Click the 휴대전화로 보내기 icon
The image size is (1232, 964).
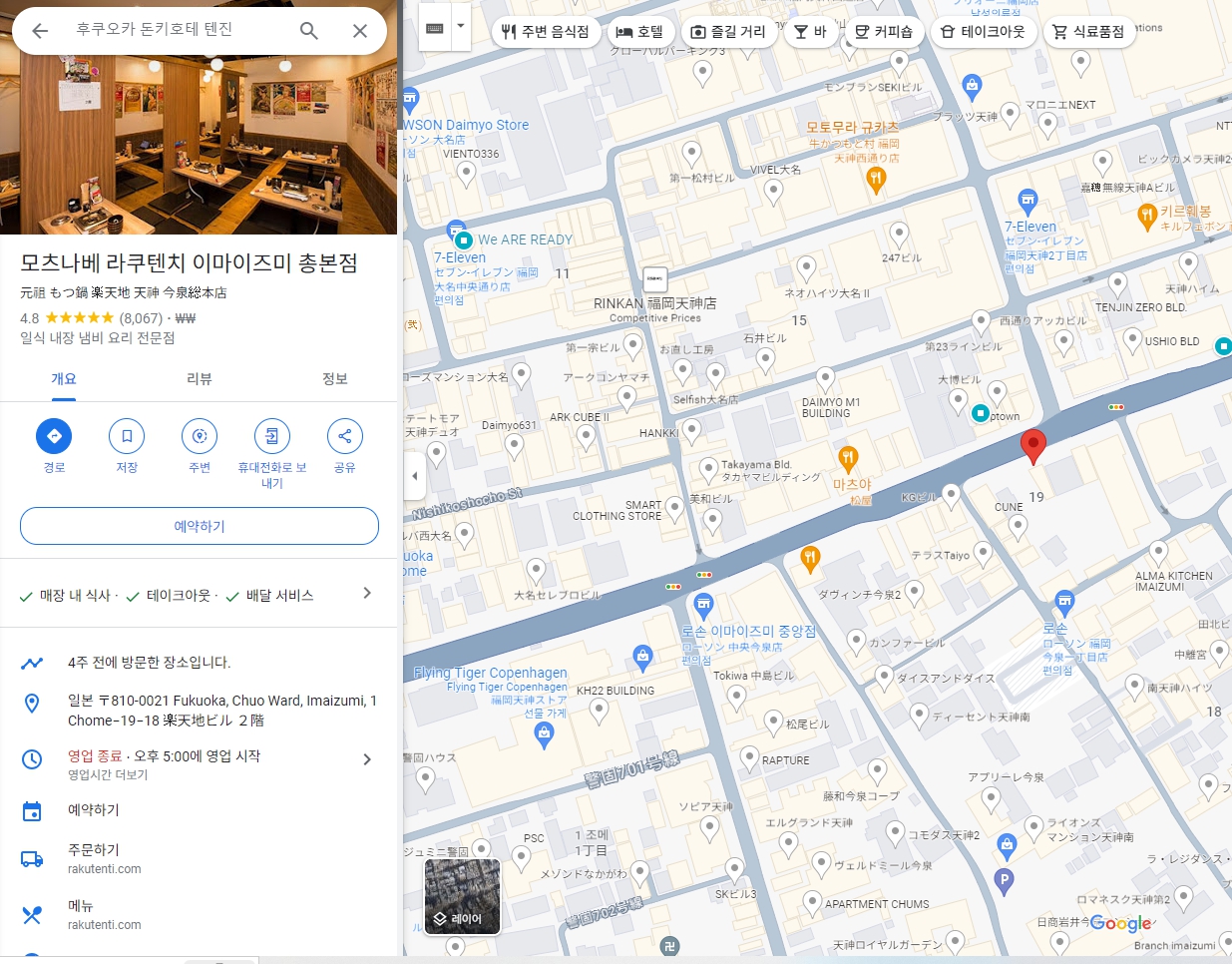pos(272,436)
